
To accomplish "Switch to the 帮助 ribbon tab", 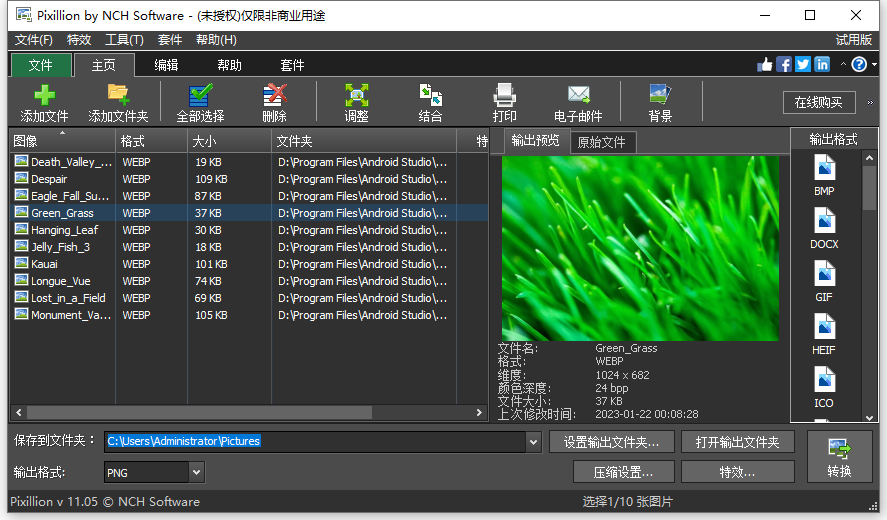I will 229,65.
